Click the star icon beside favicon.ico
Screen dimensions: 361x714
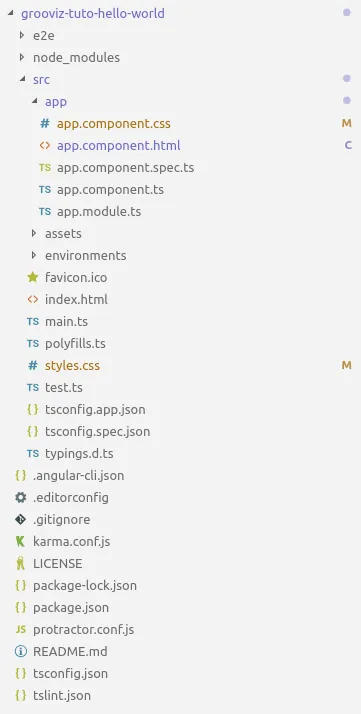click(x=32, y=277)
